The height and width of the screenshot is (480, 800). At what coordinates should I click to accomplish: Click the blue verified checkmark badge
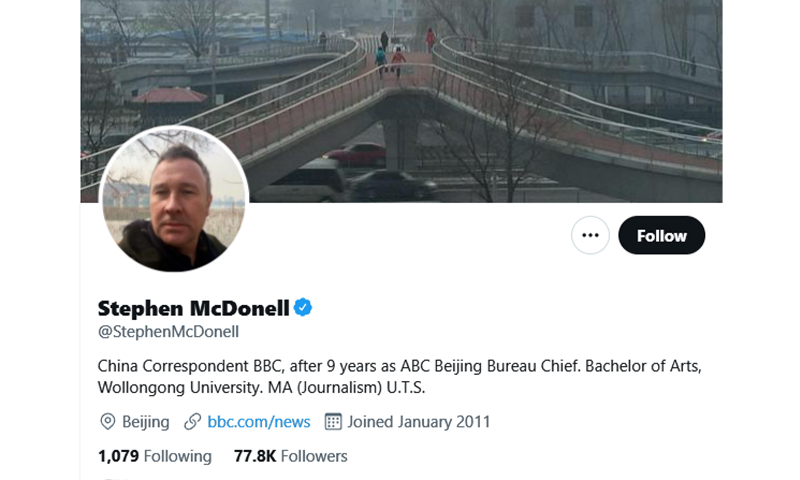tap(303, 307)
